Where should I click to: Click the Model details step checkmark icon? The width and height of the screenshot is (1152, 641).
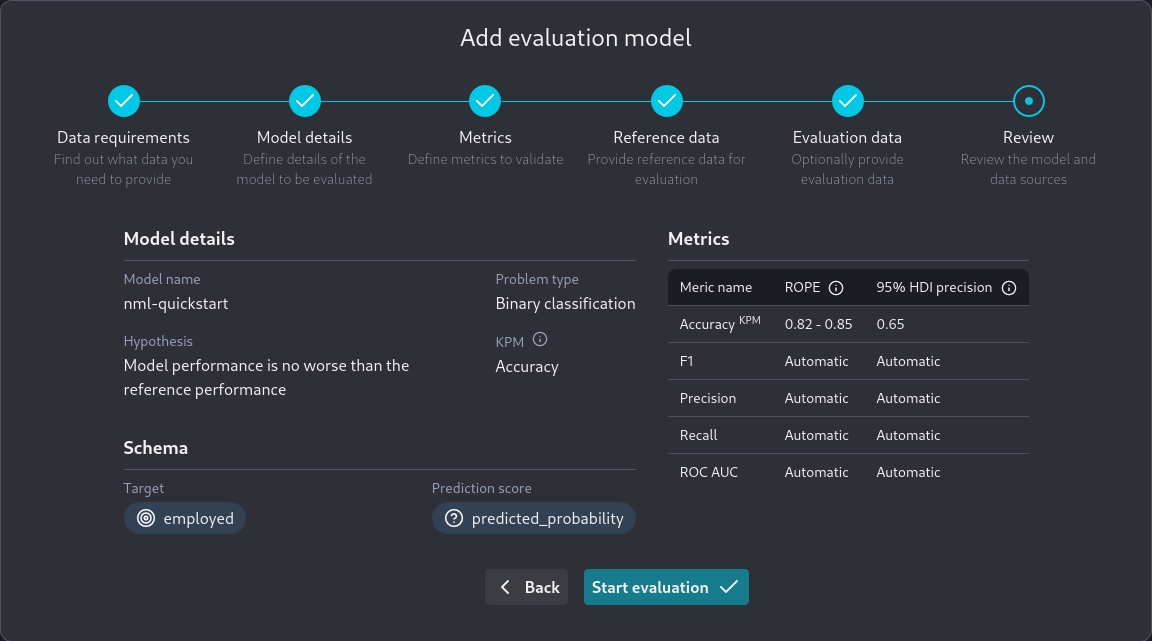coord(305,101)
